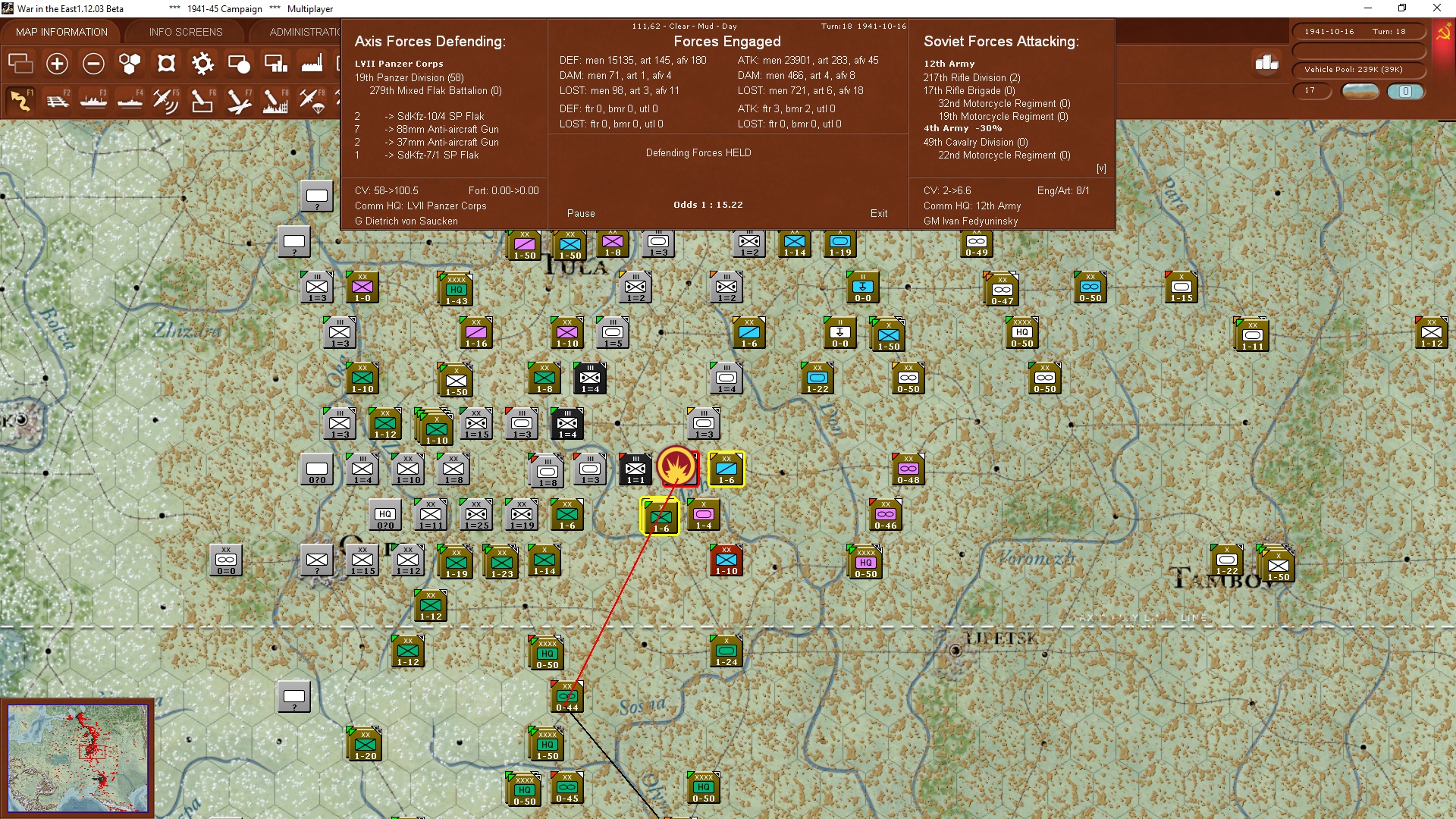Image resolution: width=1456 pixels, height=819 pixels.
Task: Toggle the unit counters overlay icon
Action: [20, 64]
